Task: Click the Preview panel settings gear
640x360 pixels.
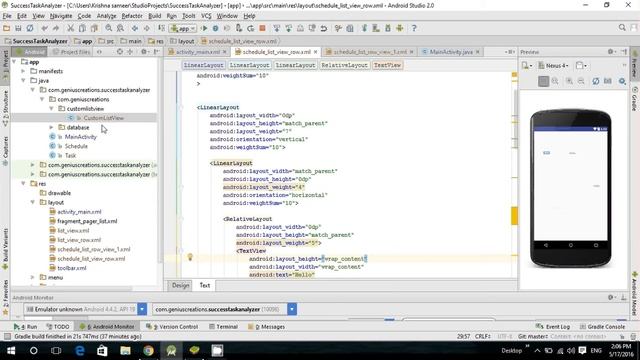Action: click(611, 52)
